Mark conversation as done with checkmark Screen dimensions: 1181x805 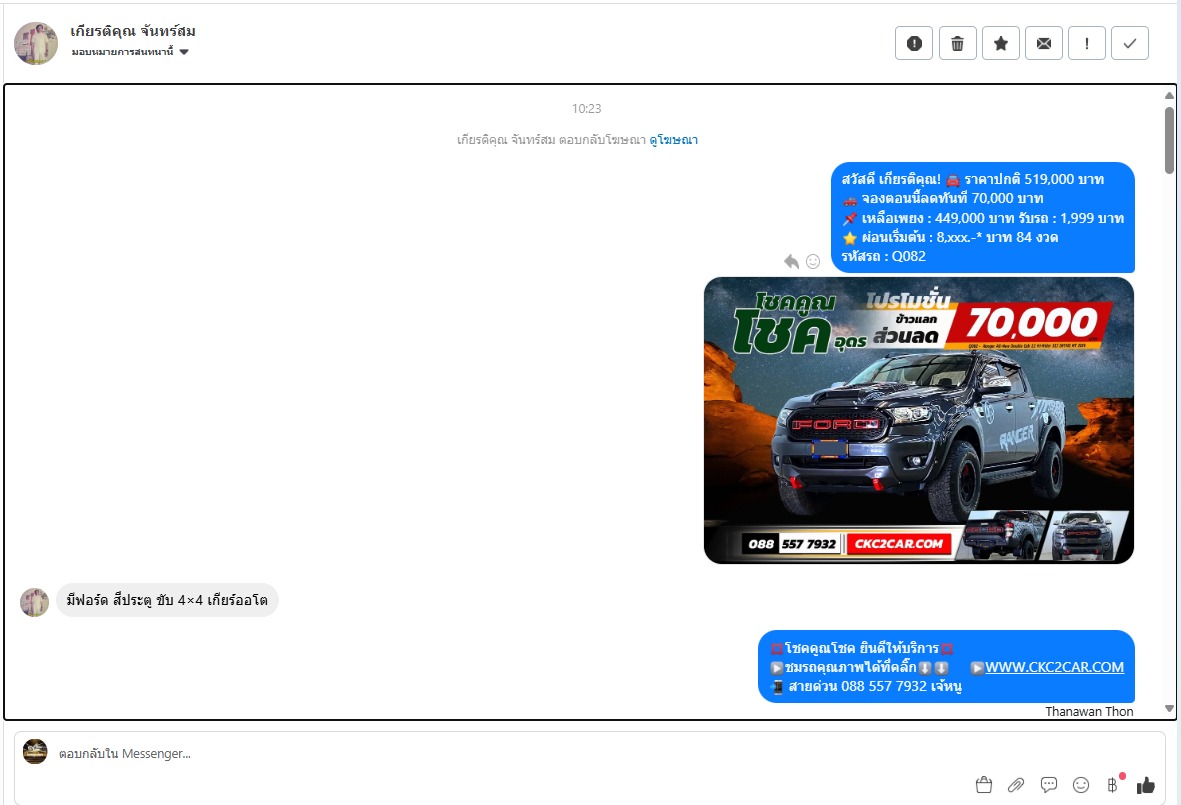[1129, 44]
